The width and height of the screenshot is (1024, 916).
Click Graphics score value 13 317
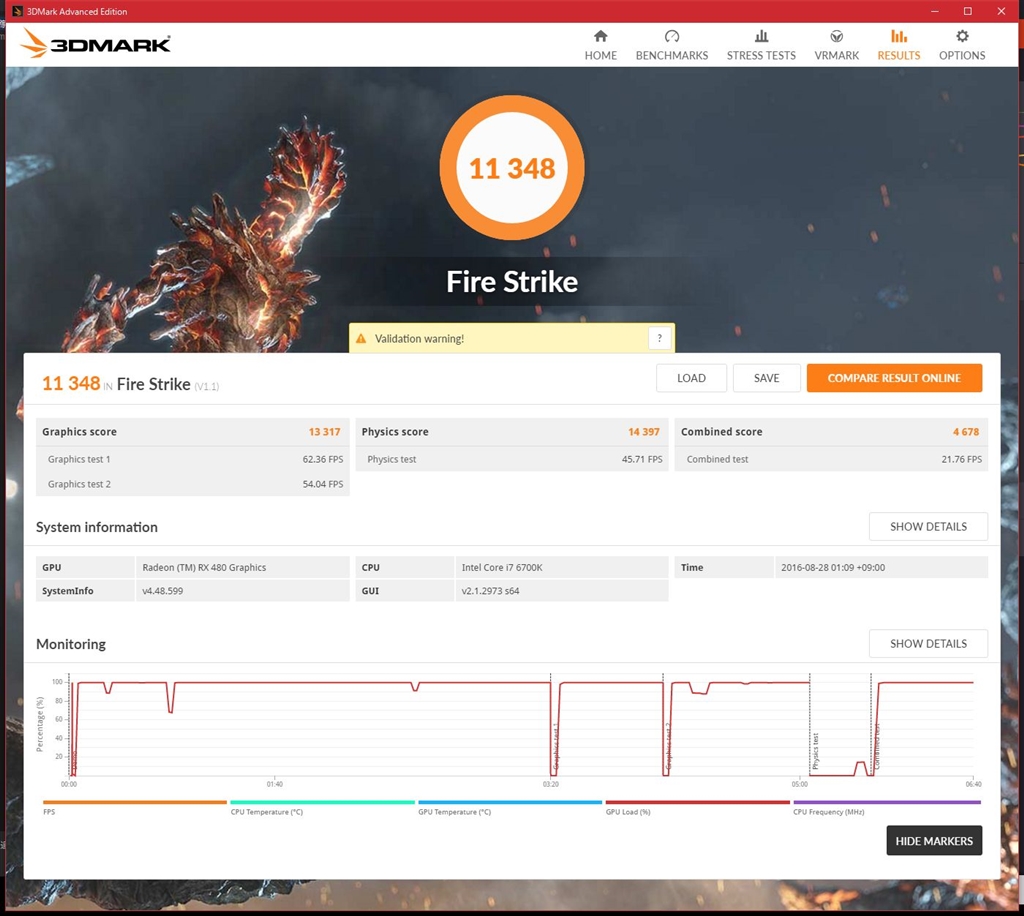[x=324, y=432]
